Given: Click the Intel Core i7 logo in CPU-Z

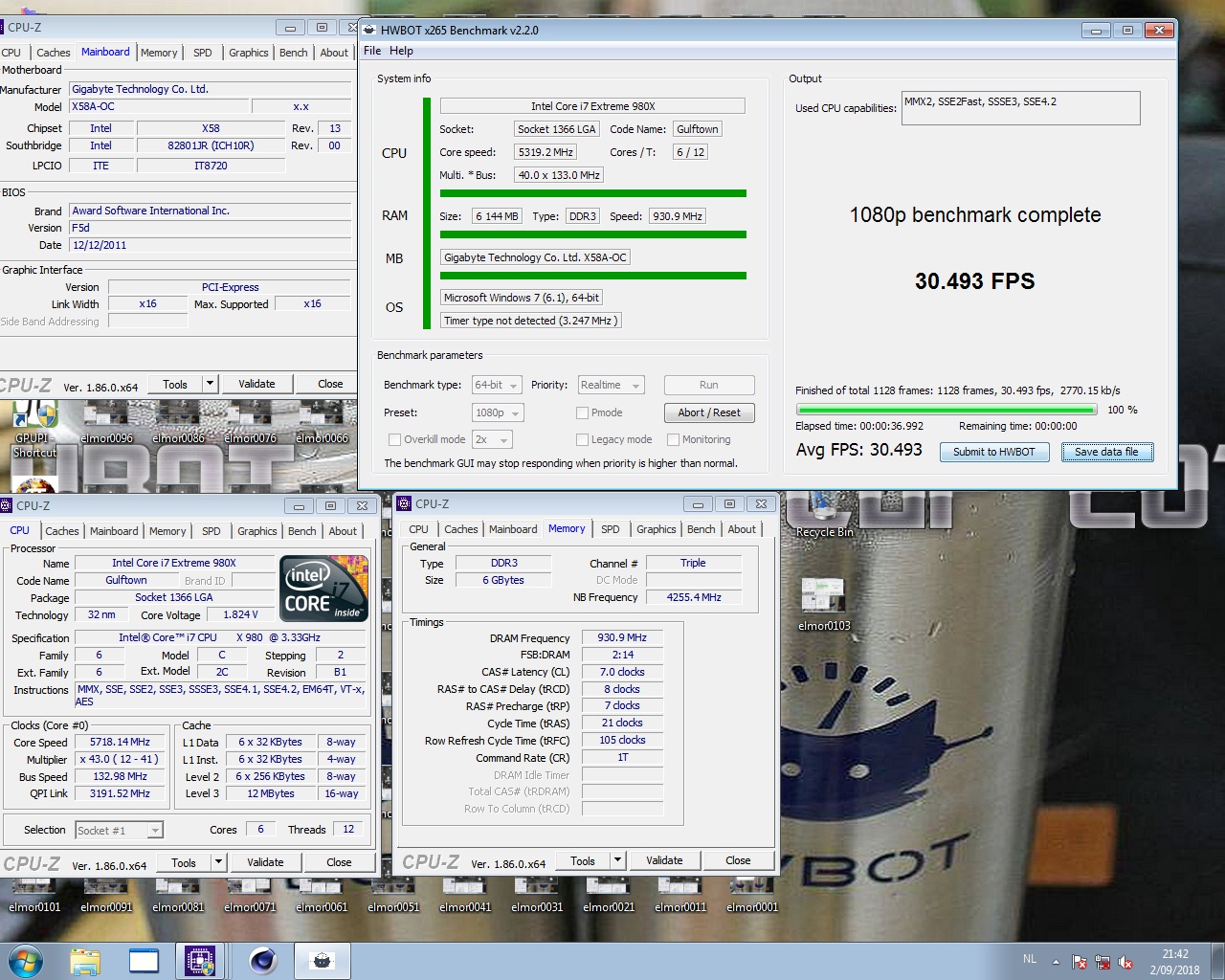Looking at the screenshot, I should [x=324, y=589].
